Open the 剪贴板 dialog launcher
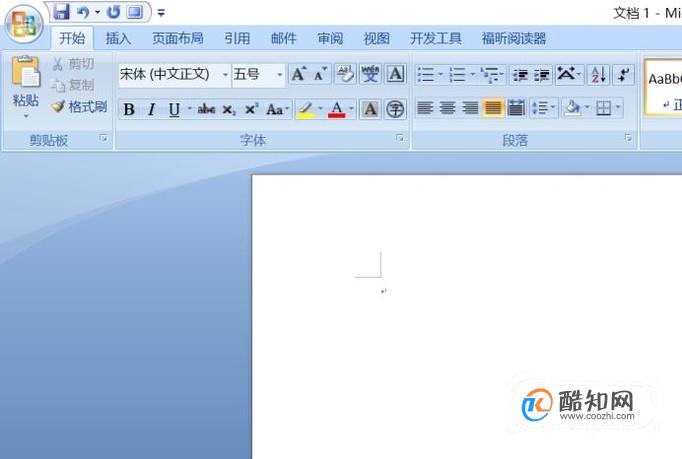The image size is (682, 459). pyautogui.click(x=104, y=138)
